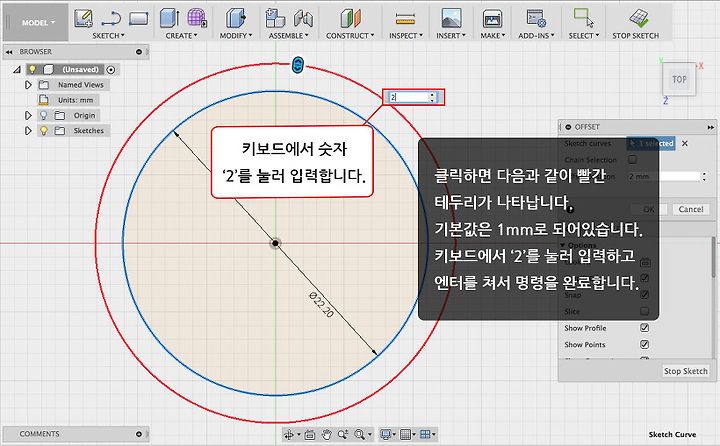
Task: Click the Select tool icon
Action: [x=583, y=18]
